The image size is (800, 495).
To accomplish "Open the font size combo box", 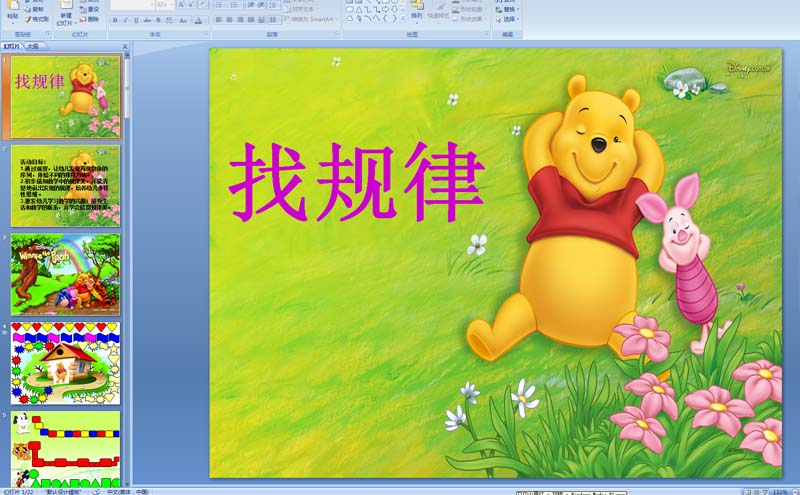I will (x=165, y=5).
